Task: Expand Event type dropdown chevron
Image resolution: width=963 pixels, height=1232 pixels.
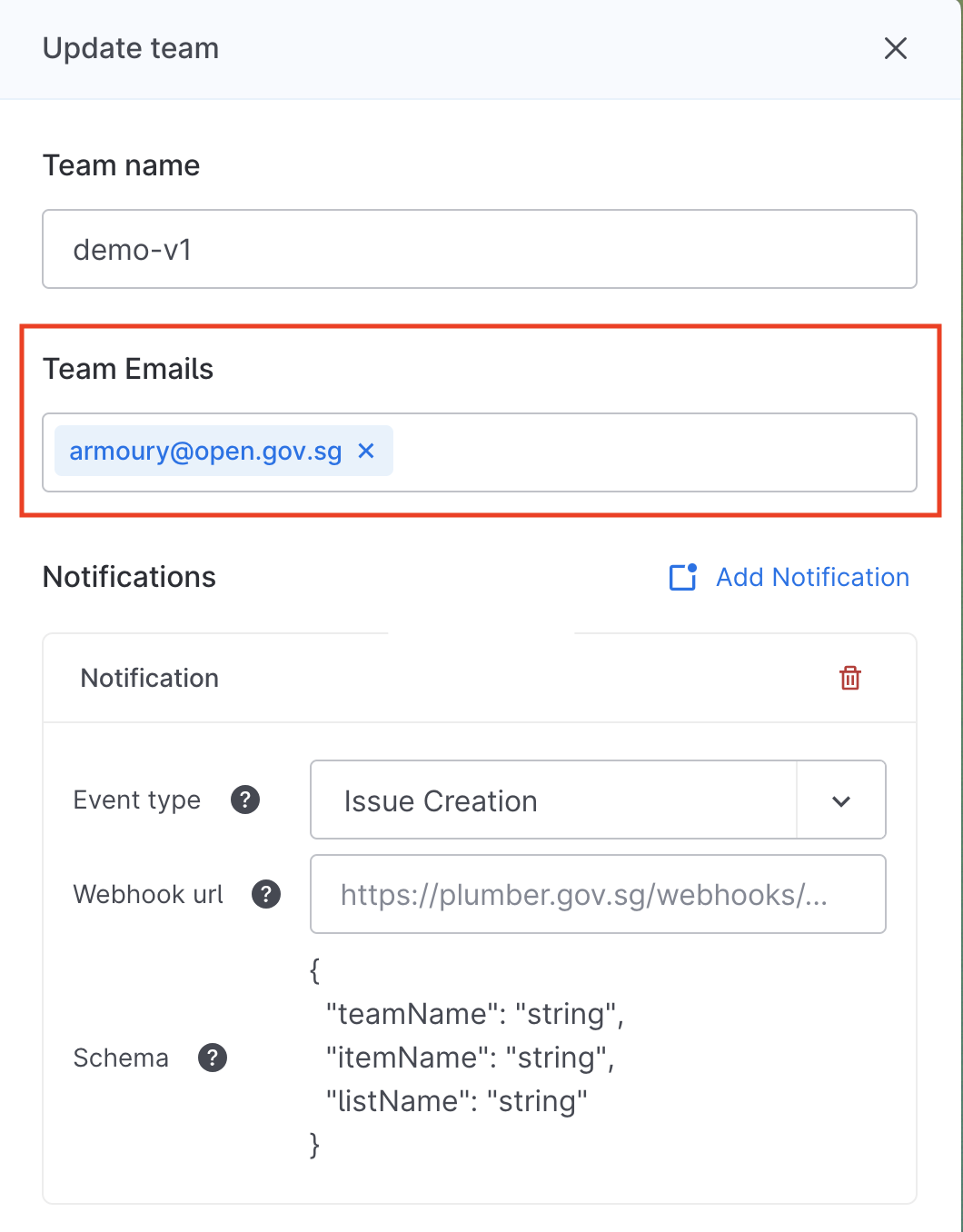Action: [x=841, y=800]
